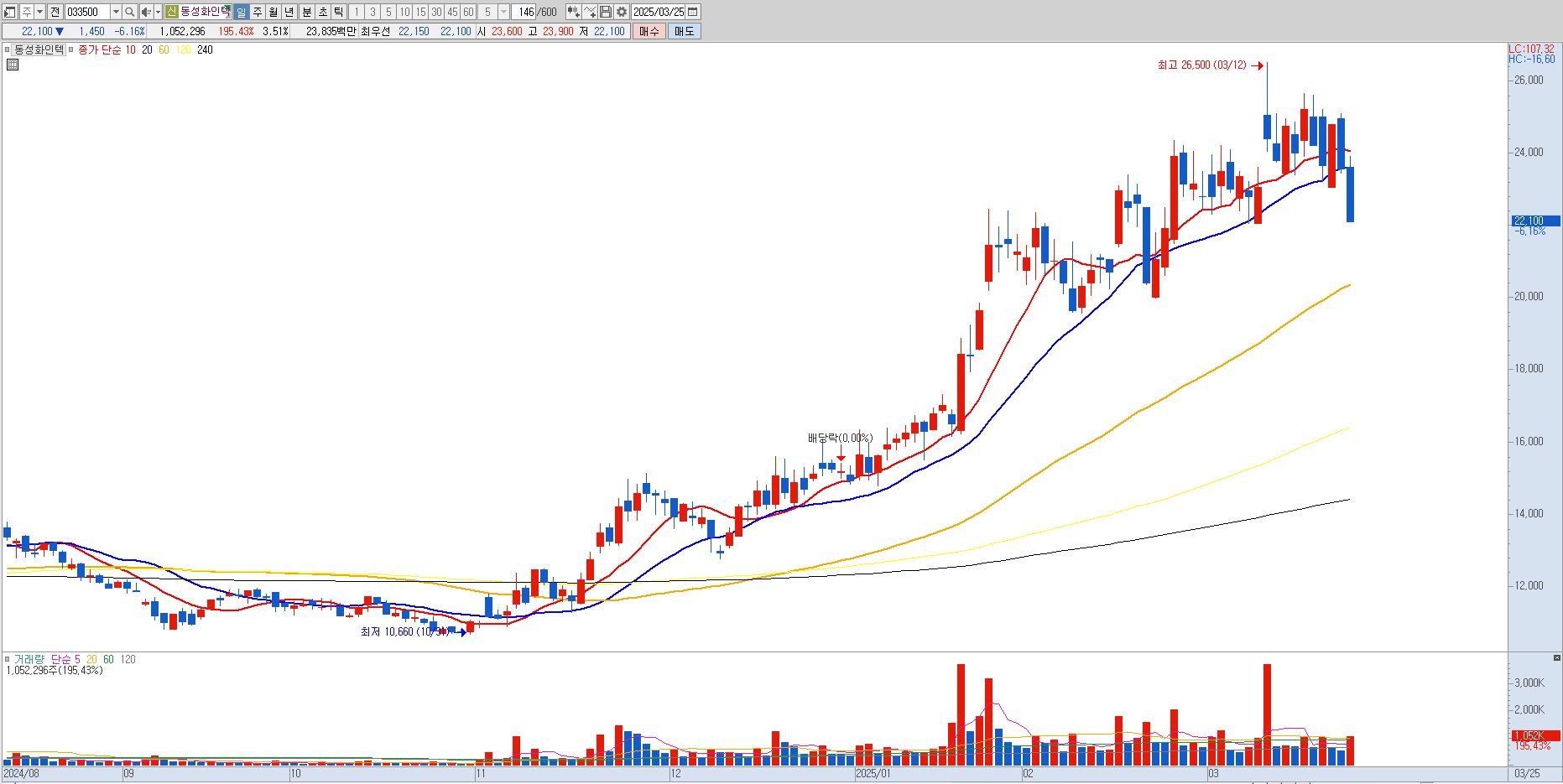
Task: Toggle the small square marker before 종가 단순
Action: [x=72, y=50]
